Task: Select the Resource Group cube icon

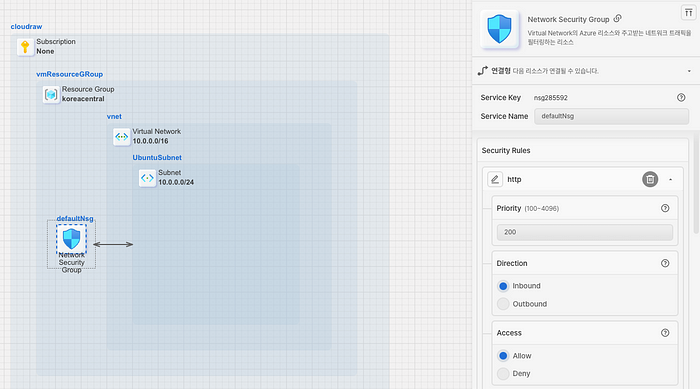Action: [x=51, y=95]
